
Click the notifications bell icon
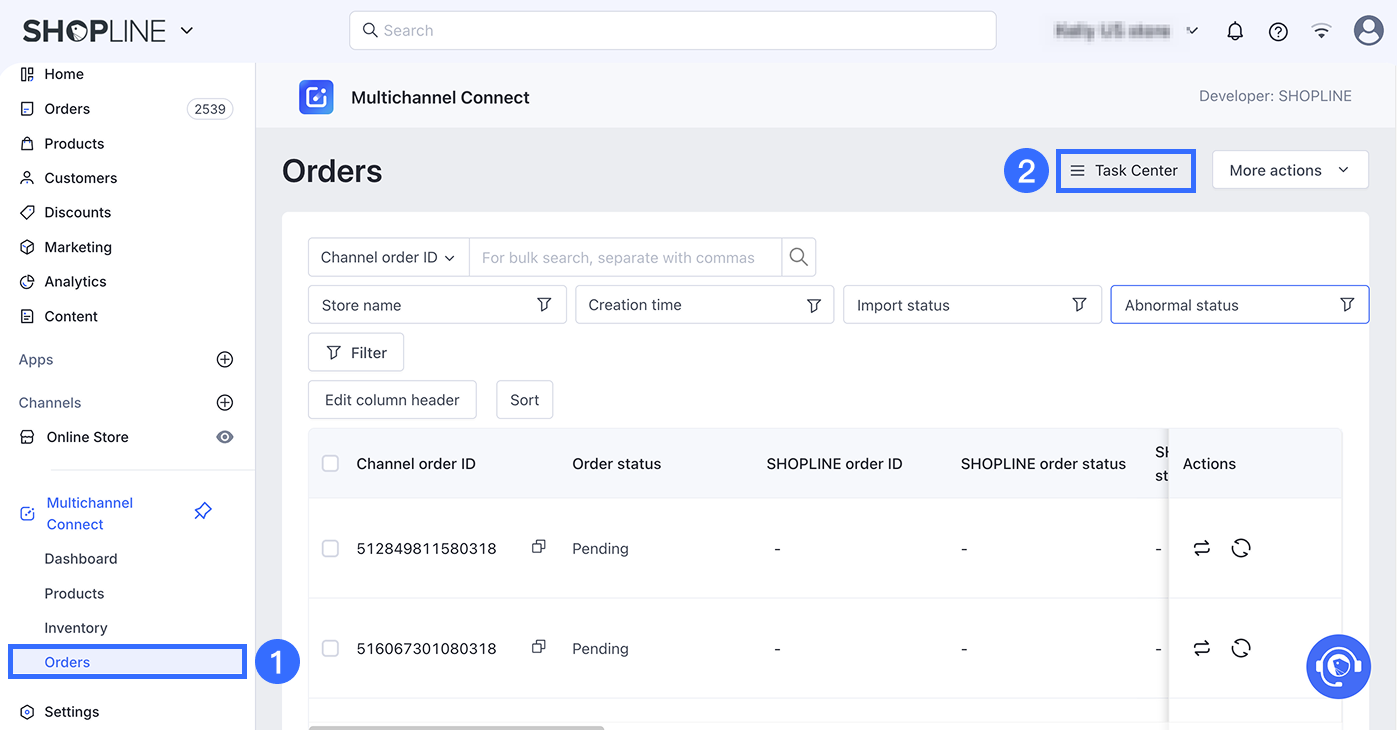coord(1235,31)
